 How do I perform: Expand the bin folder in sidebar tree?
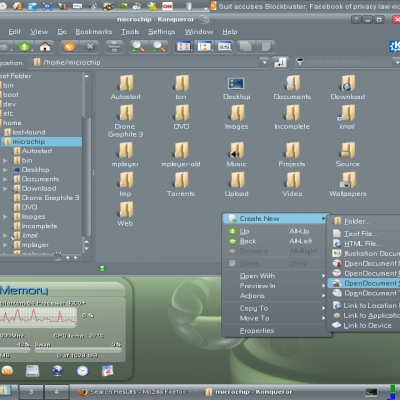pyautogui.click(x=5, y=160)
